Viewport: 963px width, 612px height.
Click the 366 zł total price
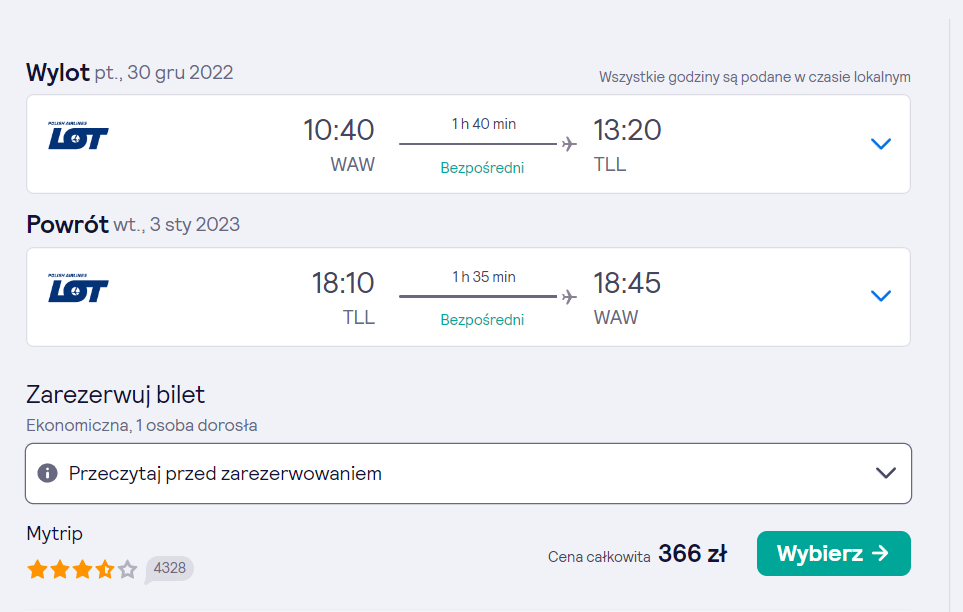pyautogui.click(x=693, y=554)
